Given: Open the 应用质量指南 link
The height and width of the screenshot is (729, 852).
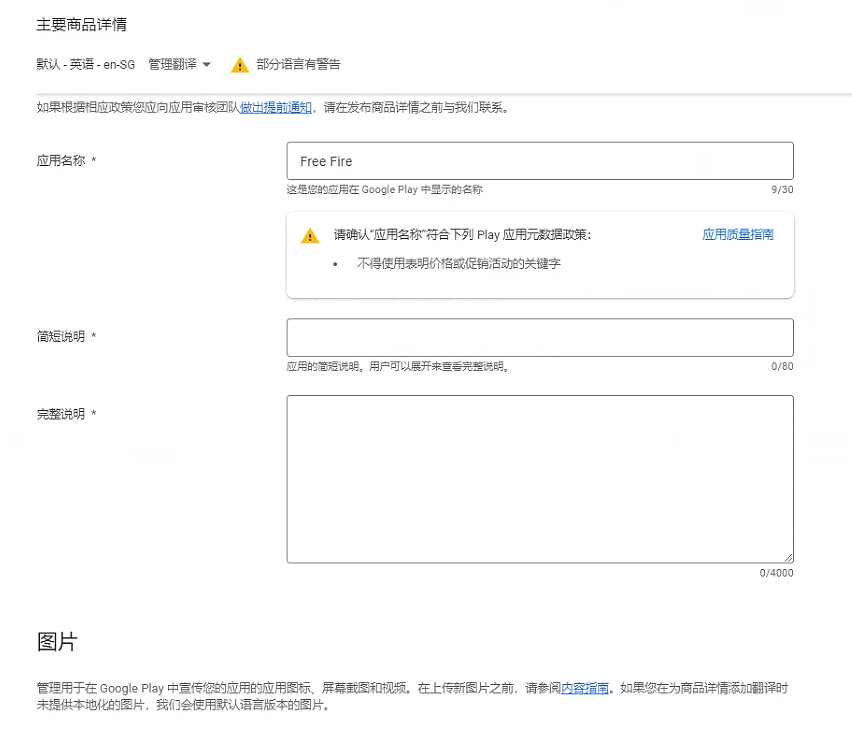Looking at the screenshot, I should point(738,235).
